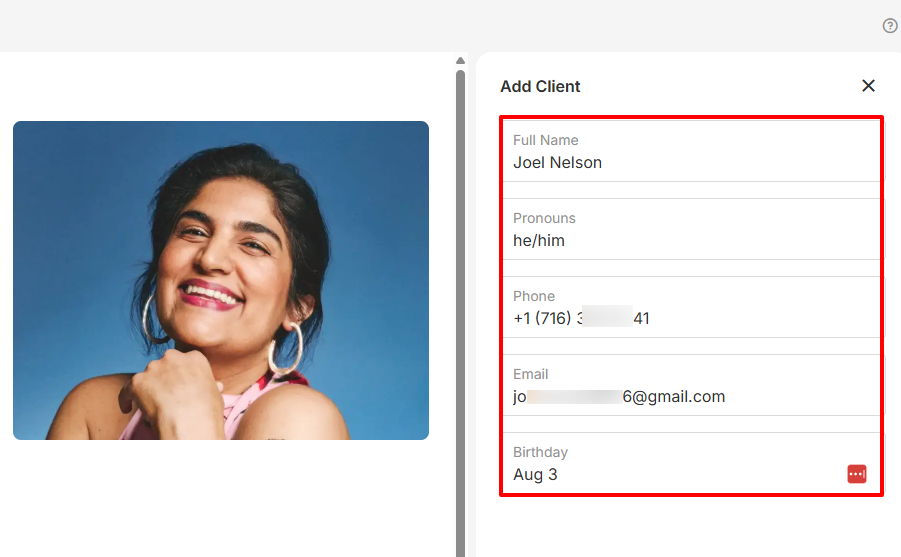Click the Pronouns label
This screenshot has height=557, width=901.
click(x=544, y=218)
